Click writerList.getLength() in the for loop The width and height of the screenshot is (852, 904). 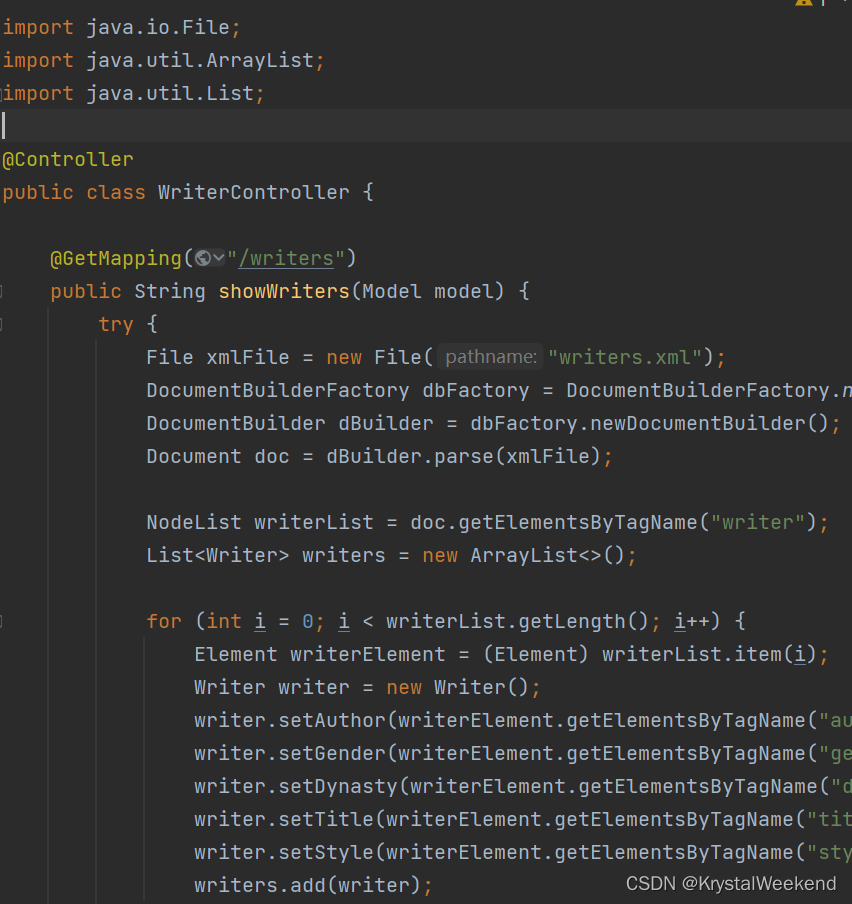click(518, 621)
